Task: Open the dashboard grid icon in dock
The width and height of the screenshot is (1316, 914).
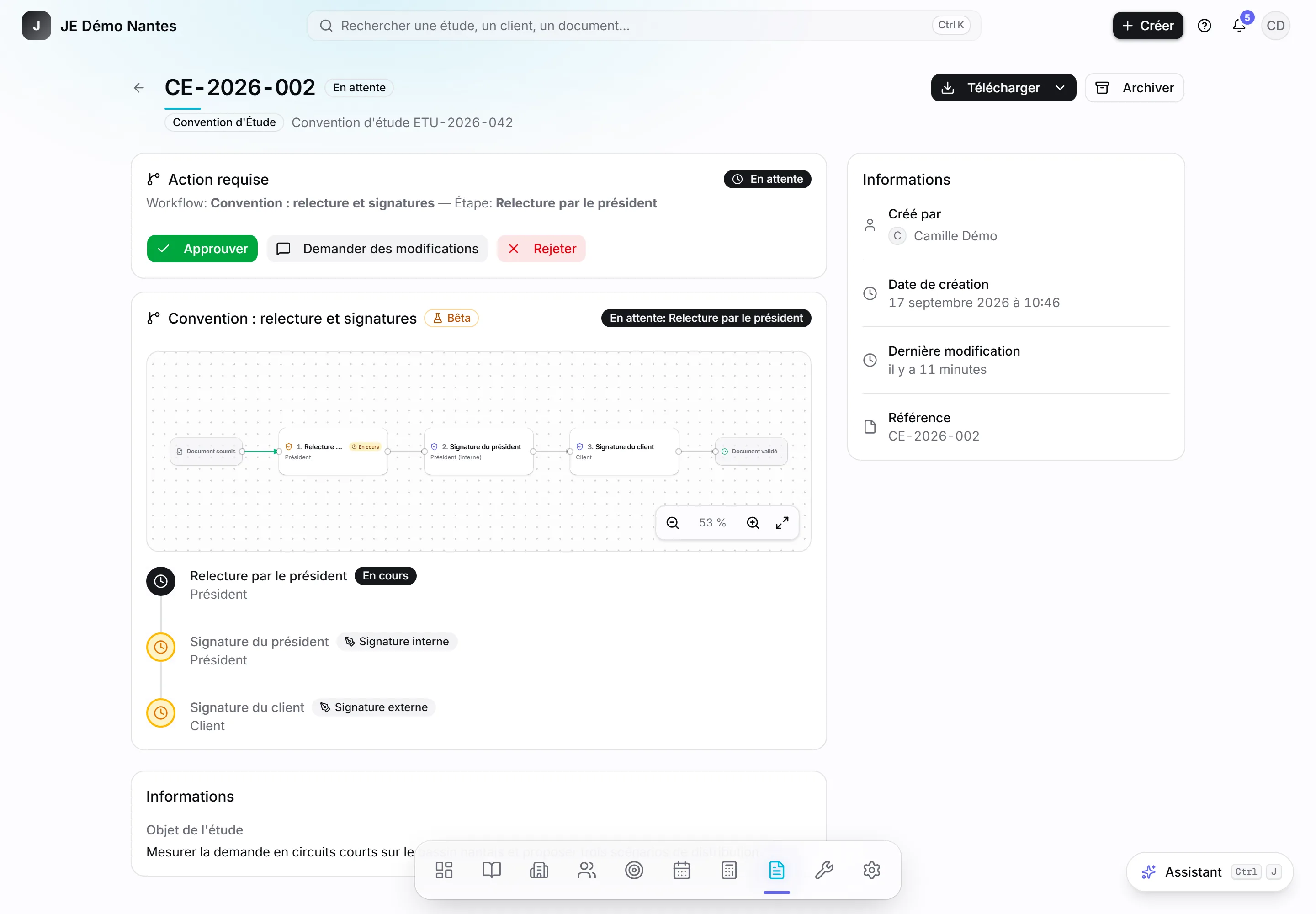Action: (x=444, y=871)
